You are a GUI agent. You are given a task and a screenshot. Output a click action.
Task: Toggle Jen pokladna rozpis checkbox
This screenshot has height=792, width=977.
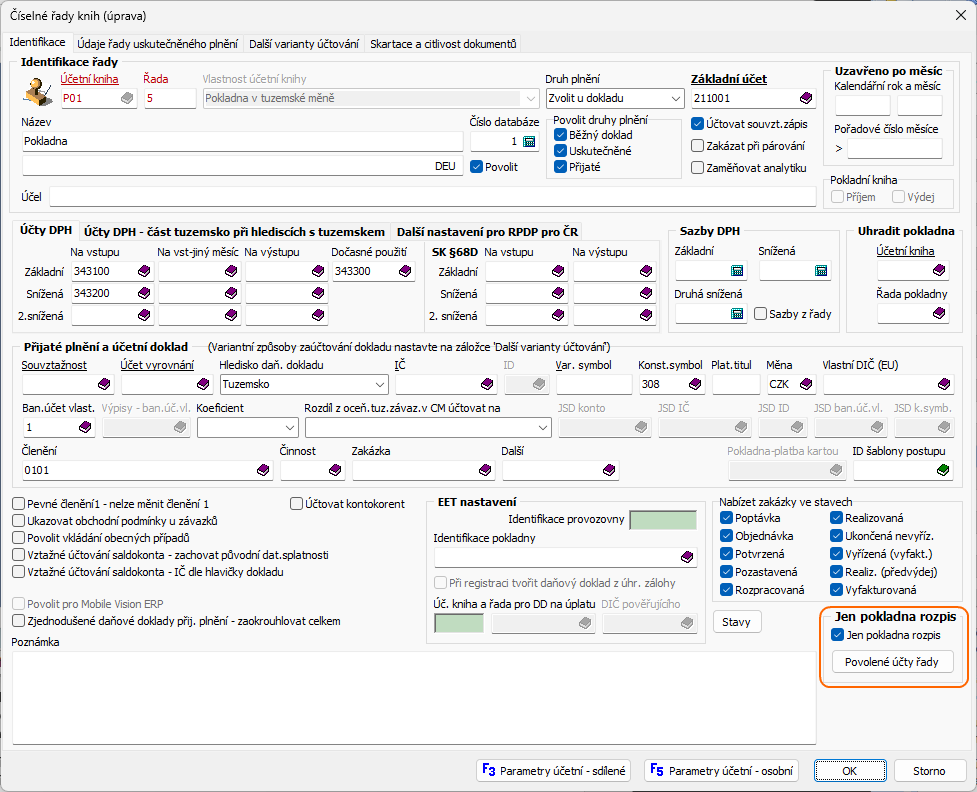(x=838, y=635)
